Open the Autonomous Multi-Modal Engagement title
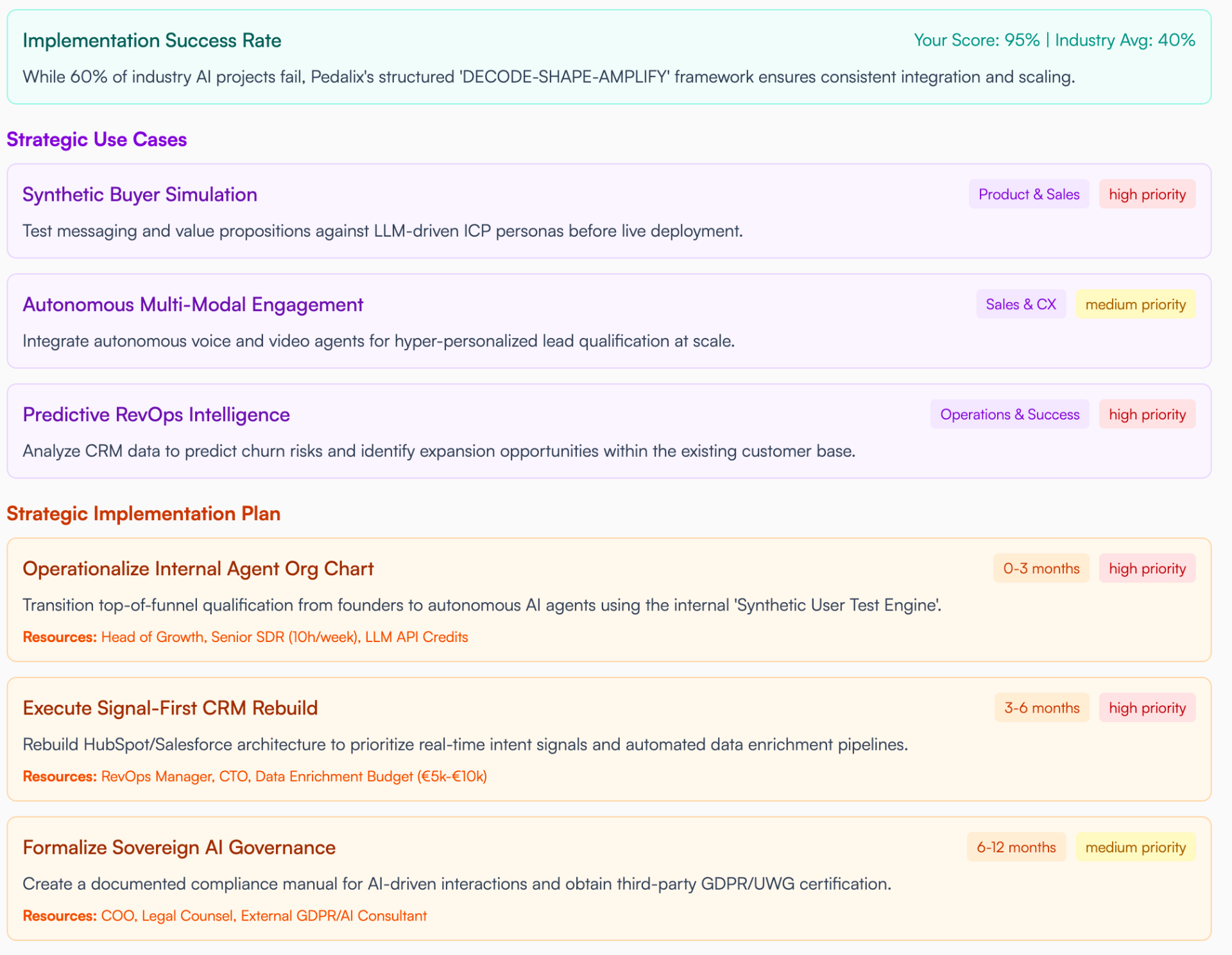Screen dimensions: 1232x955 pyautogui.click(x=193, y=305)
